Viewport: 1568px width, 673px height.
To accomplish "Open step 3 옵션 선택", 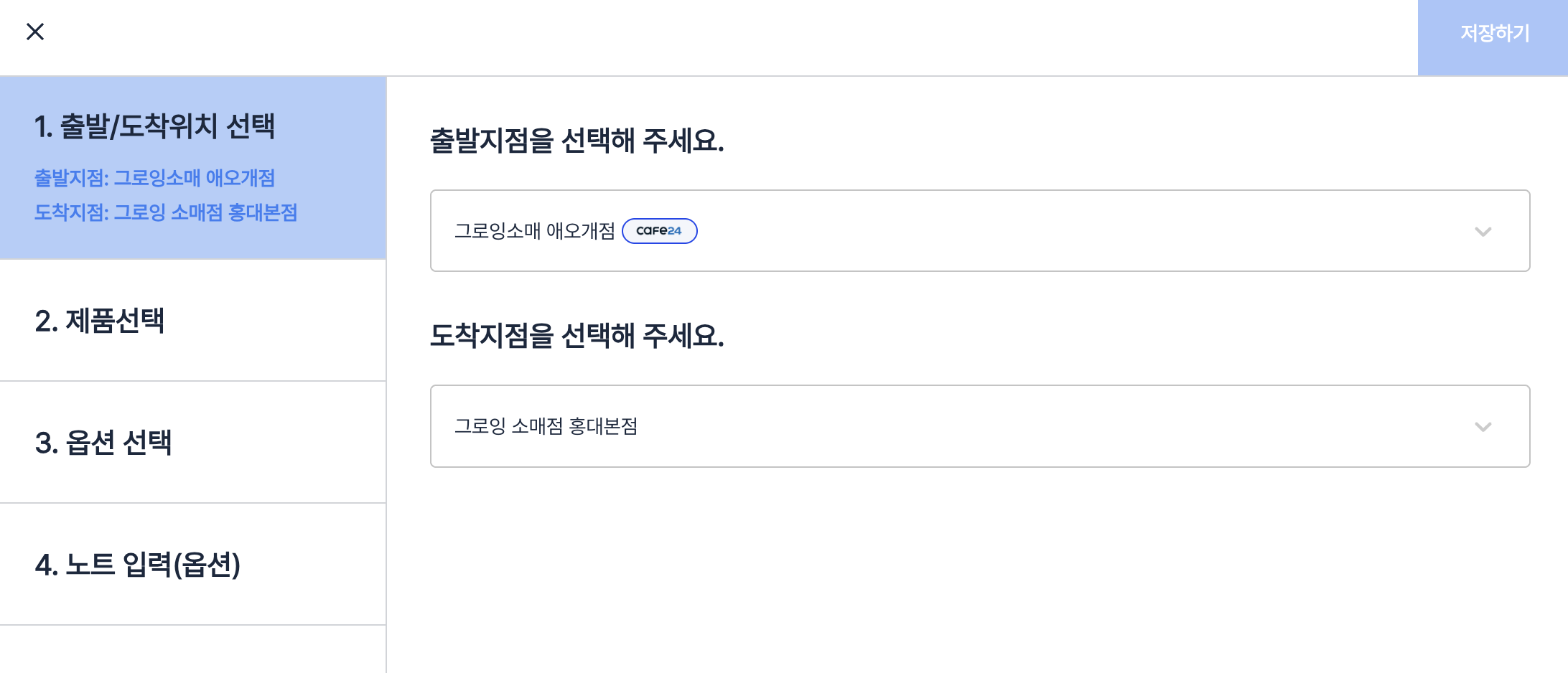I will [103, 443].
